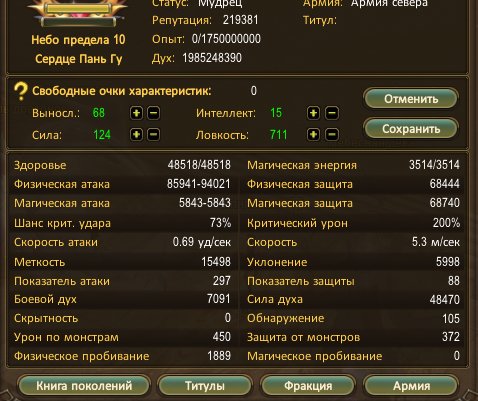Decrease Ловкость with the minus icon
This screenshot has height=401, width=478.
[x=332, y=135]
